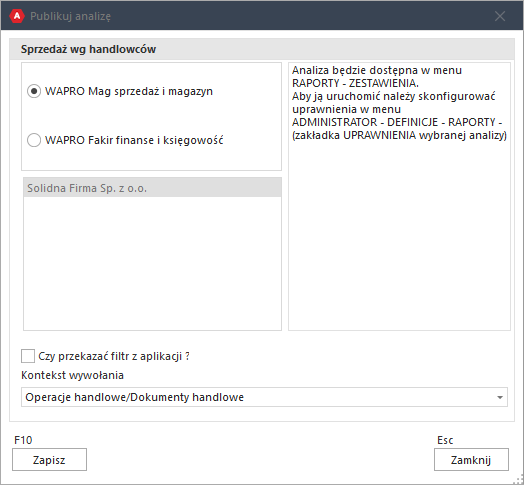Select Solidna Firma Sp. z o.o. in the list
Screen dimensions: 524x485
152,188
